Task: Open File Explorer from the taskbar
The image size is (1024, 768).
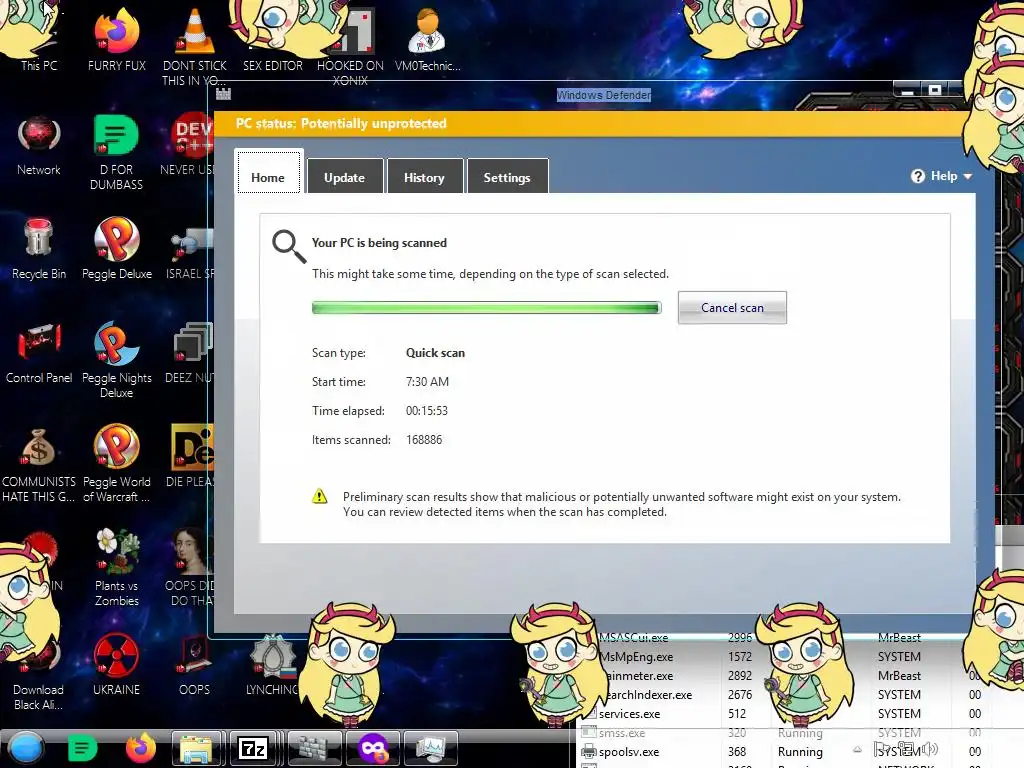Action: (x=197, y=748)
